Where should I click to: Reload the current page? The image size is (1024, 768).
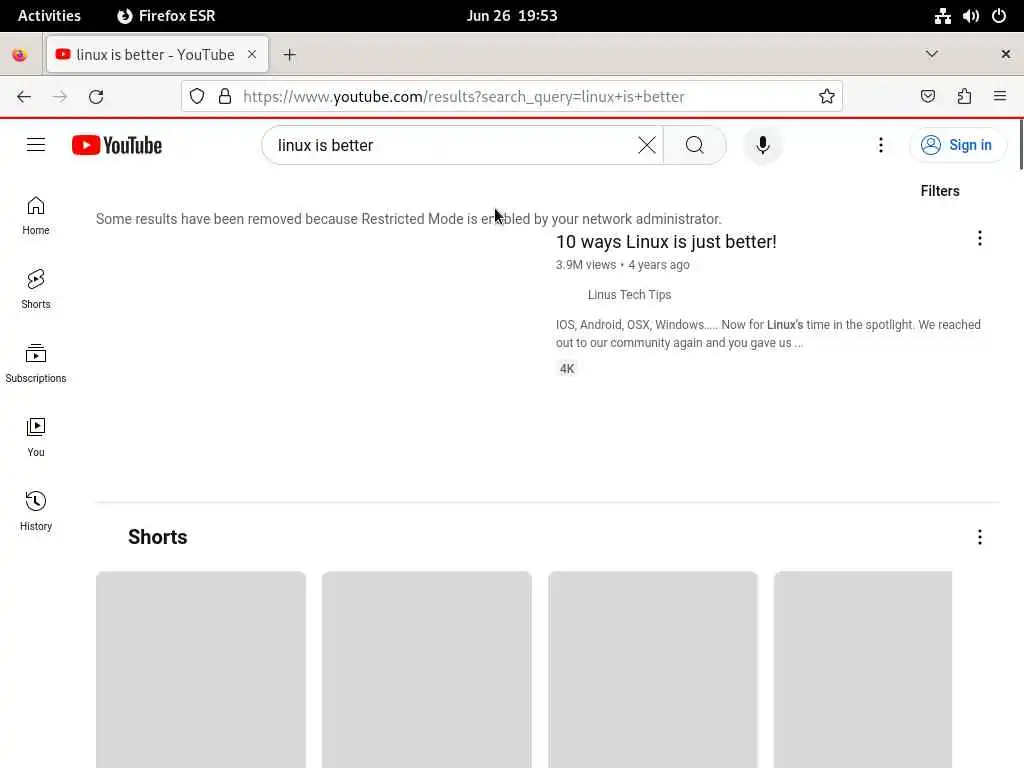pos(96,97)
